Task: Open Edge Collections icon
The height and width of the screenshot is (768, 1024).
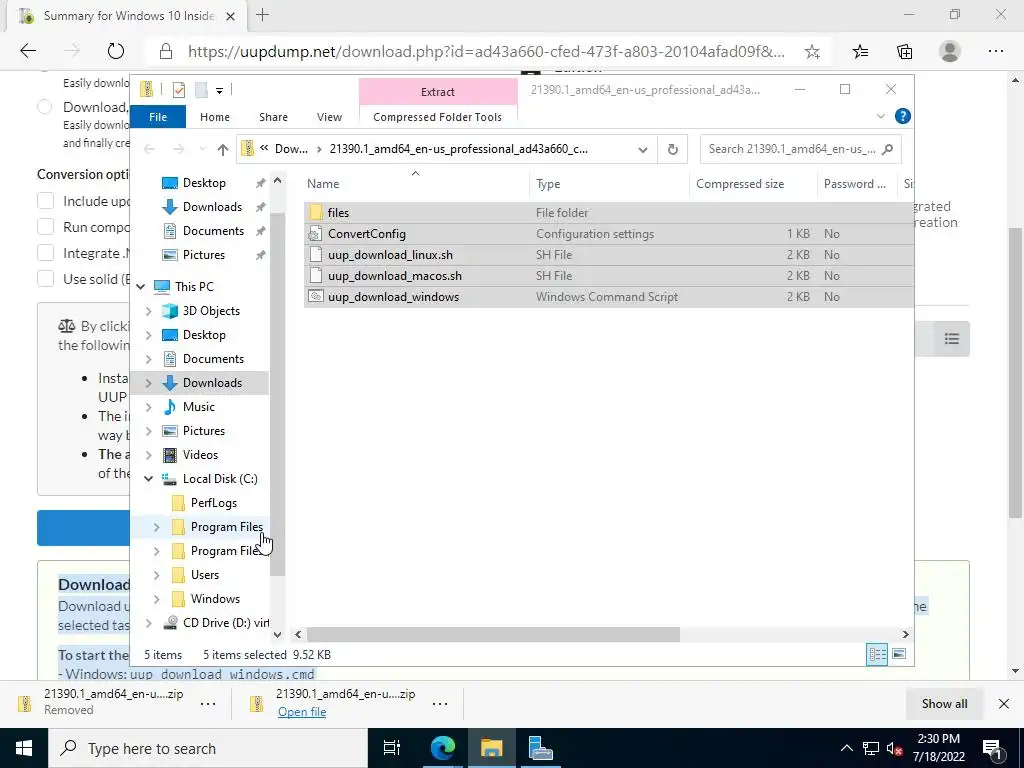Action: pyautogui.click(x=904, y=52)
